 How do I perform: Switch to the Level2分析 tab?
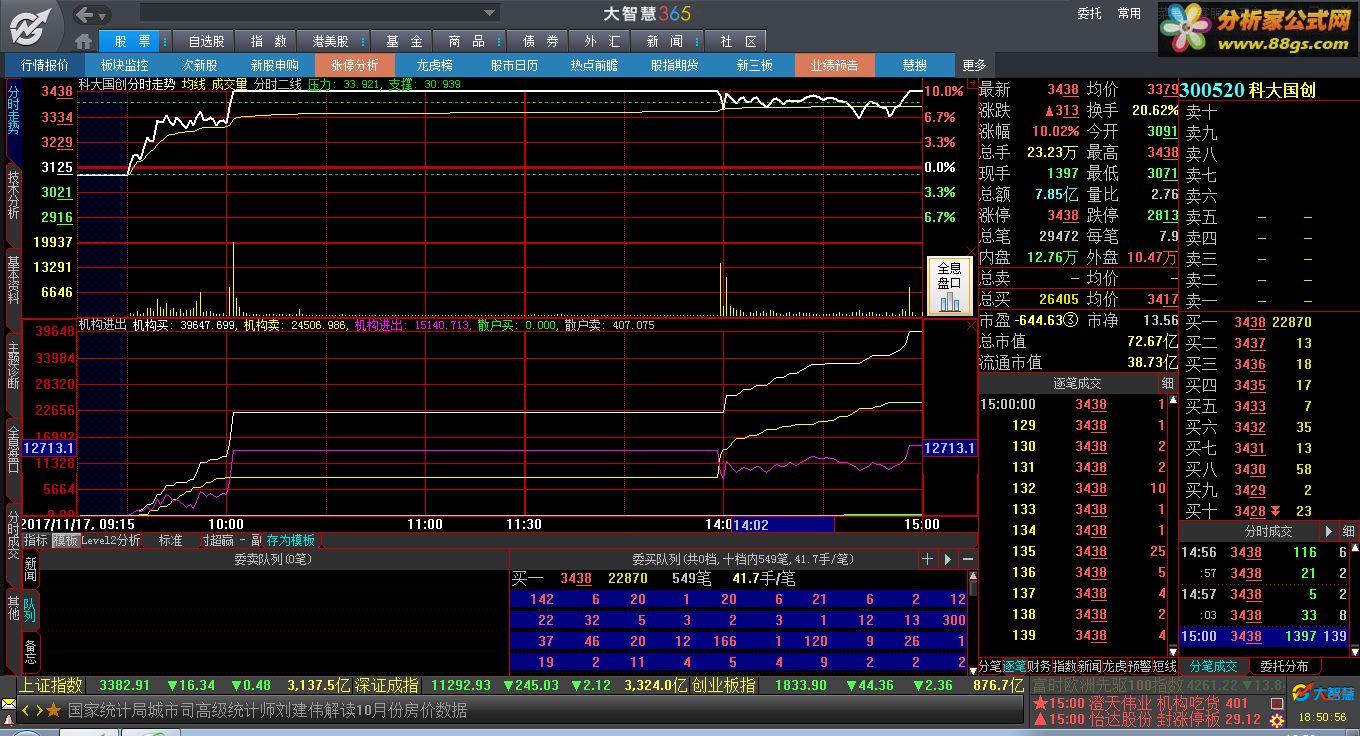click(110, 540)
